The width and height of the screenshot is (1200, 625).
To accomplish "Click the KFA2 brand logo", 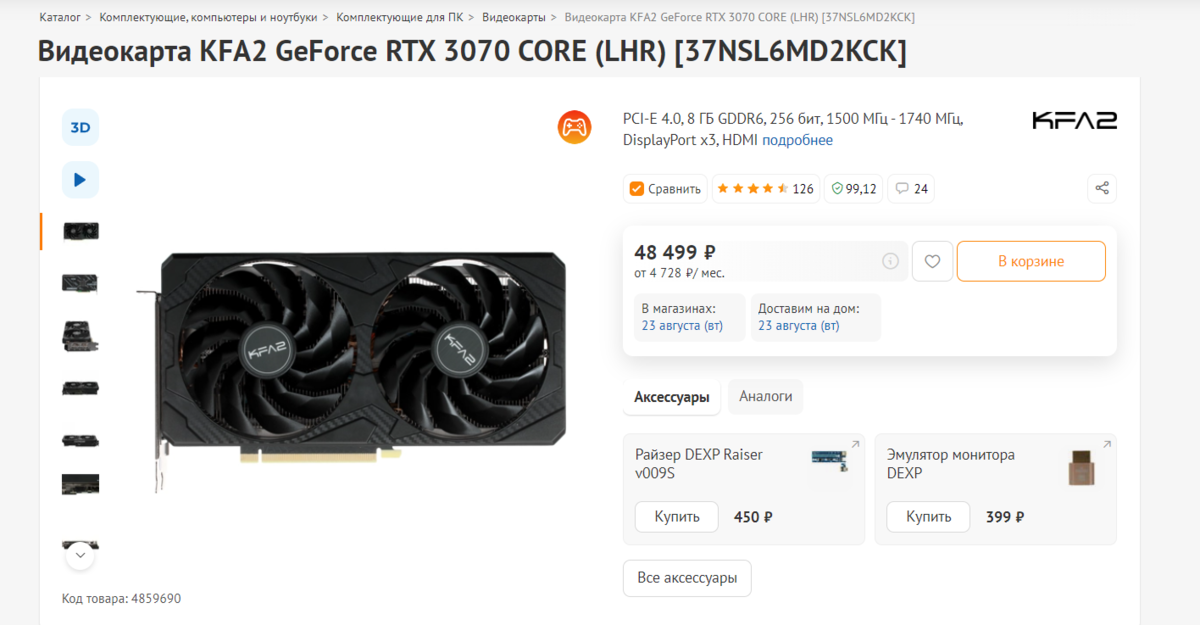I will tap(1074, 121).
